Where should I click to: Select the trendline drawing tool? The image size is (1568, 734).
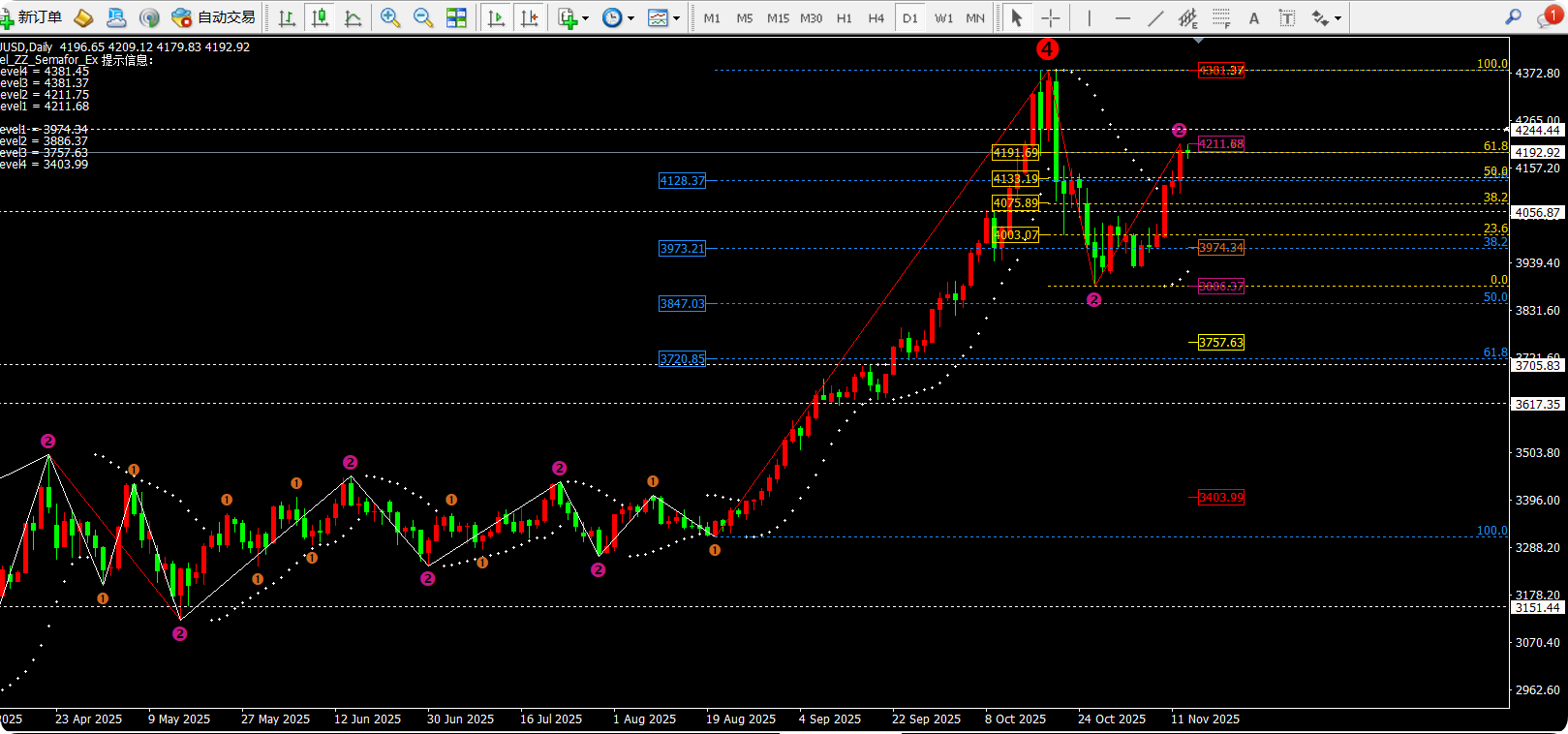coord(1155,17)
